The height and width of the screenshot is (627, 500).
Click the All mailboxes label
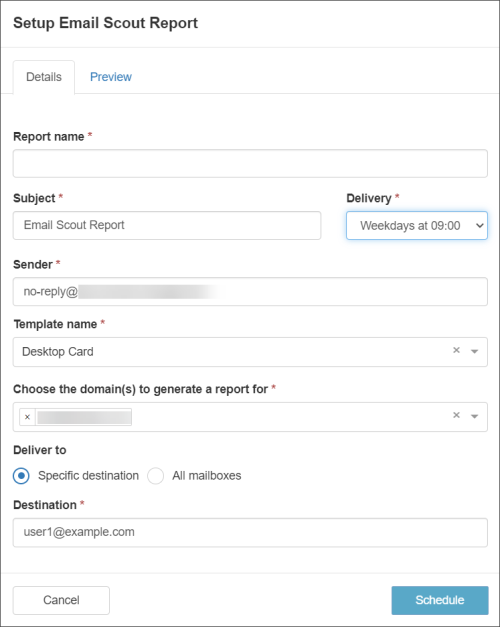pos(207,476)
